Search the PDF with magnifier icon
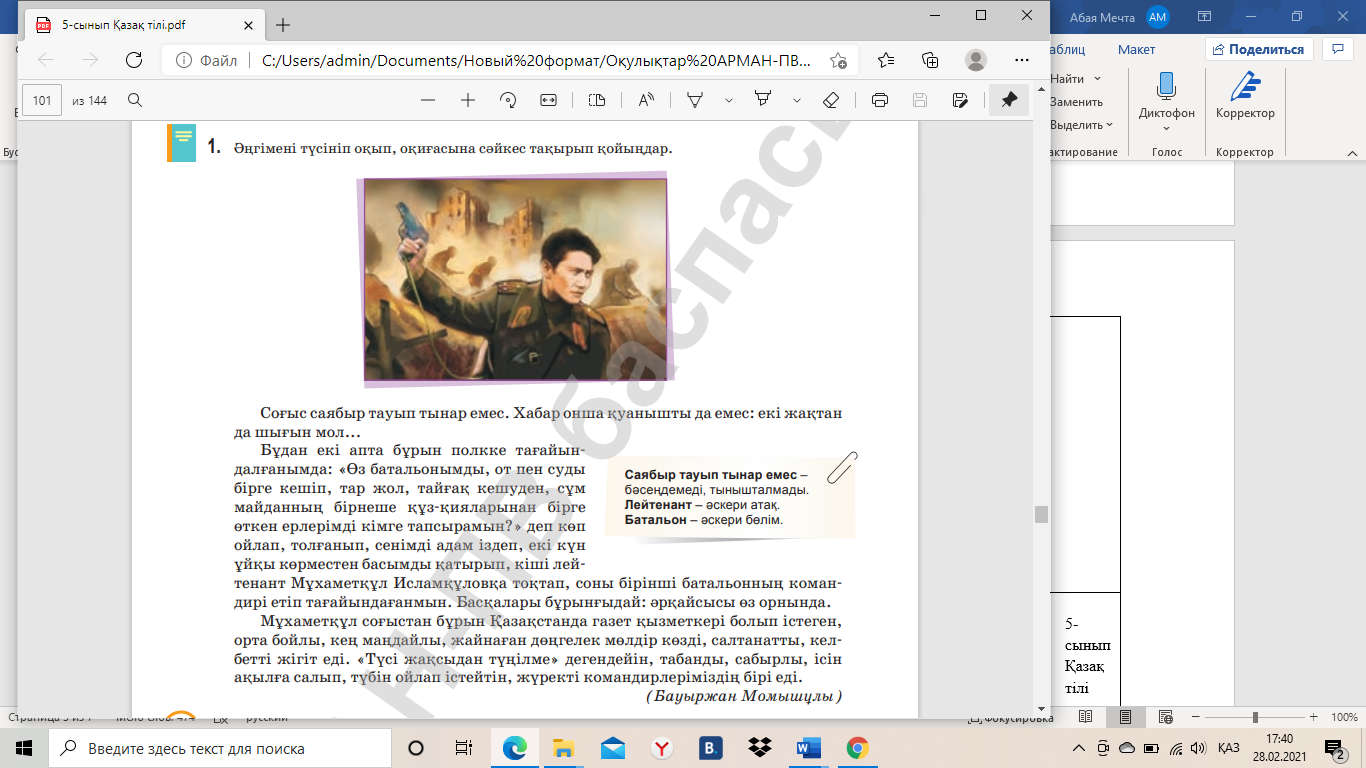 (x=135, y=100)
